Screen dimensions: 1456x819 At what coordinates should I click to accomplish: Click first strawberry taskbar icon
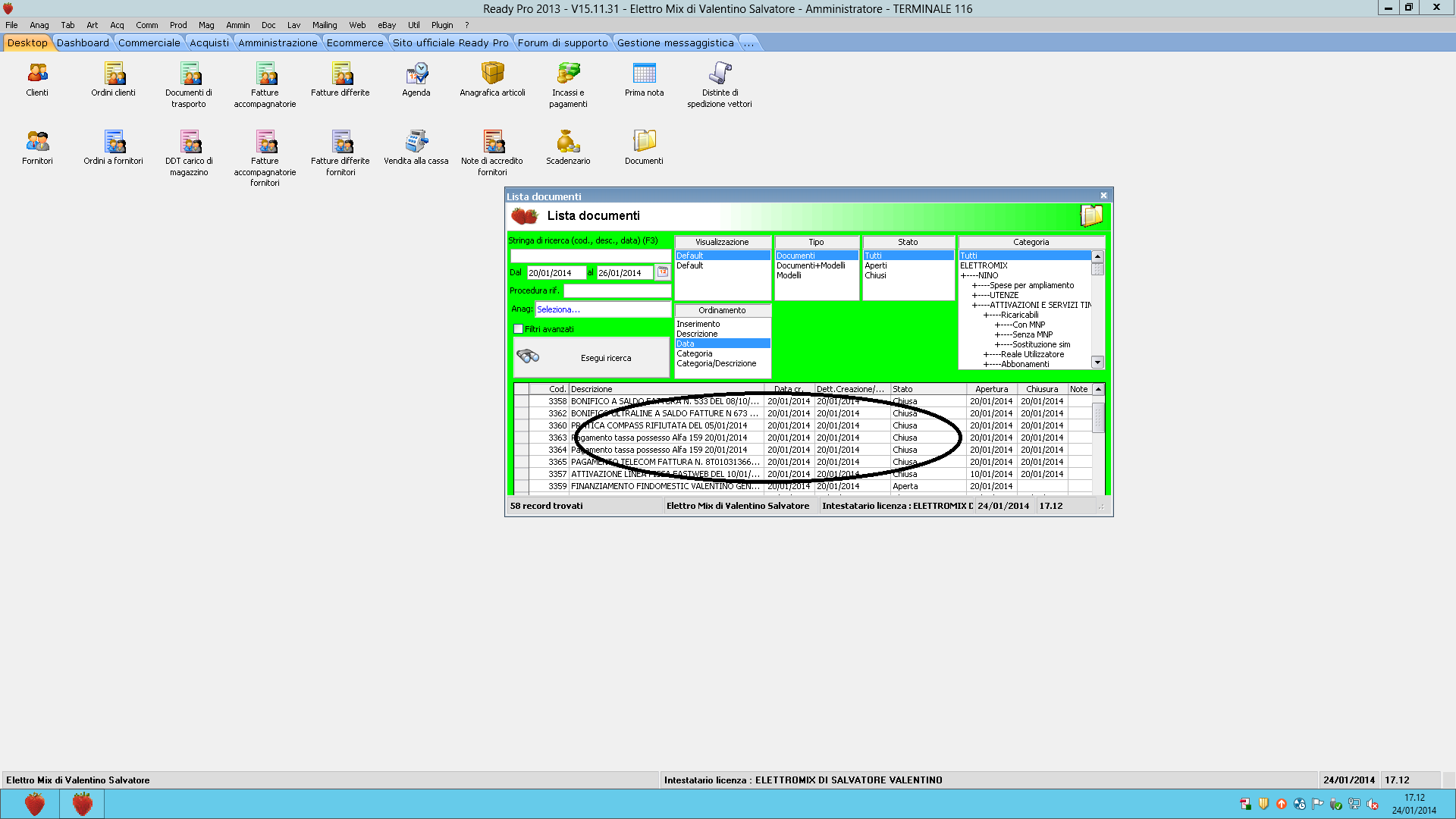coord(34,804)
